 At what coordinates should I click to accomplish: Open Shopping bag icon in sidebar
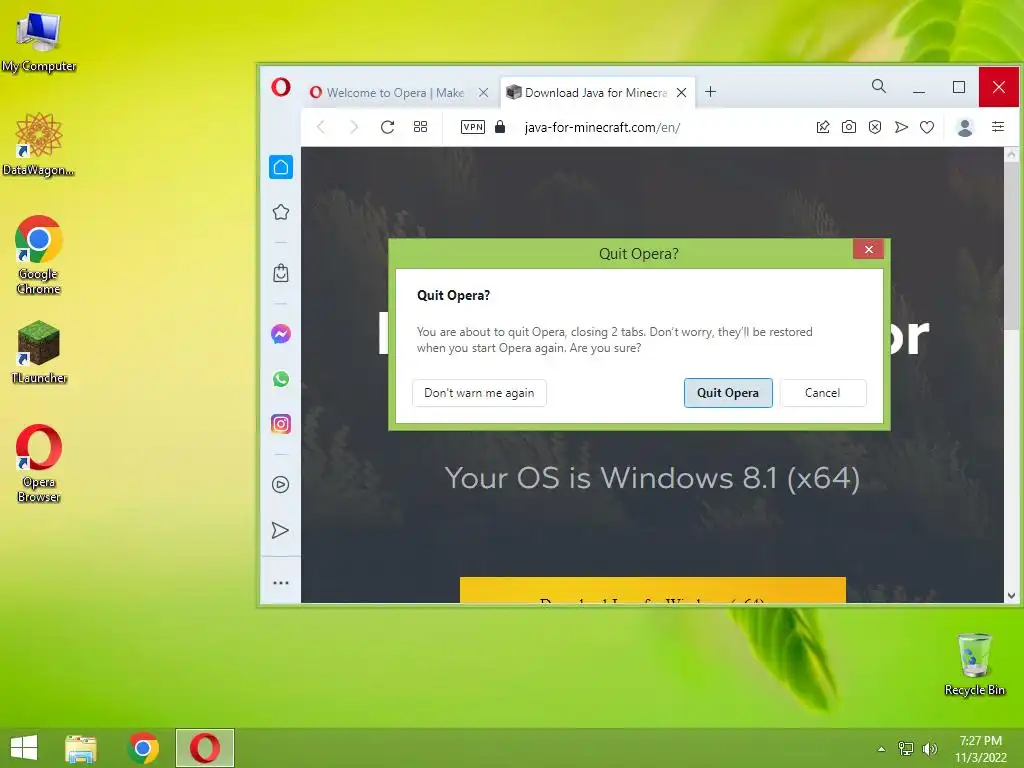pyautogui.click(x=281, y=273)
